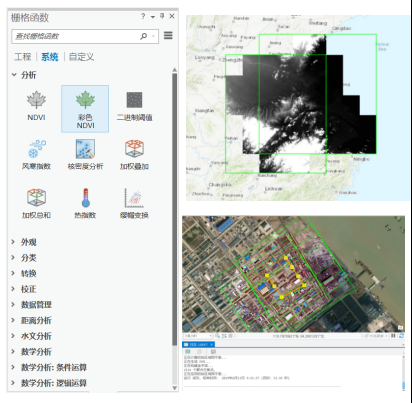
Task: Click the refresh map icon in status bar
Action: pyautogui.click(x=401, y=336)
